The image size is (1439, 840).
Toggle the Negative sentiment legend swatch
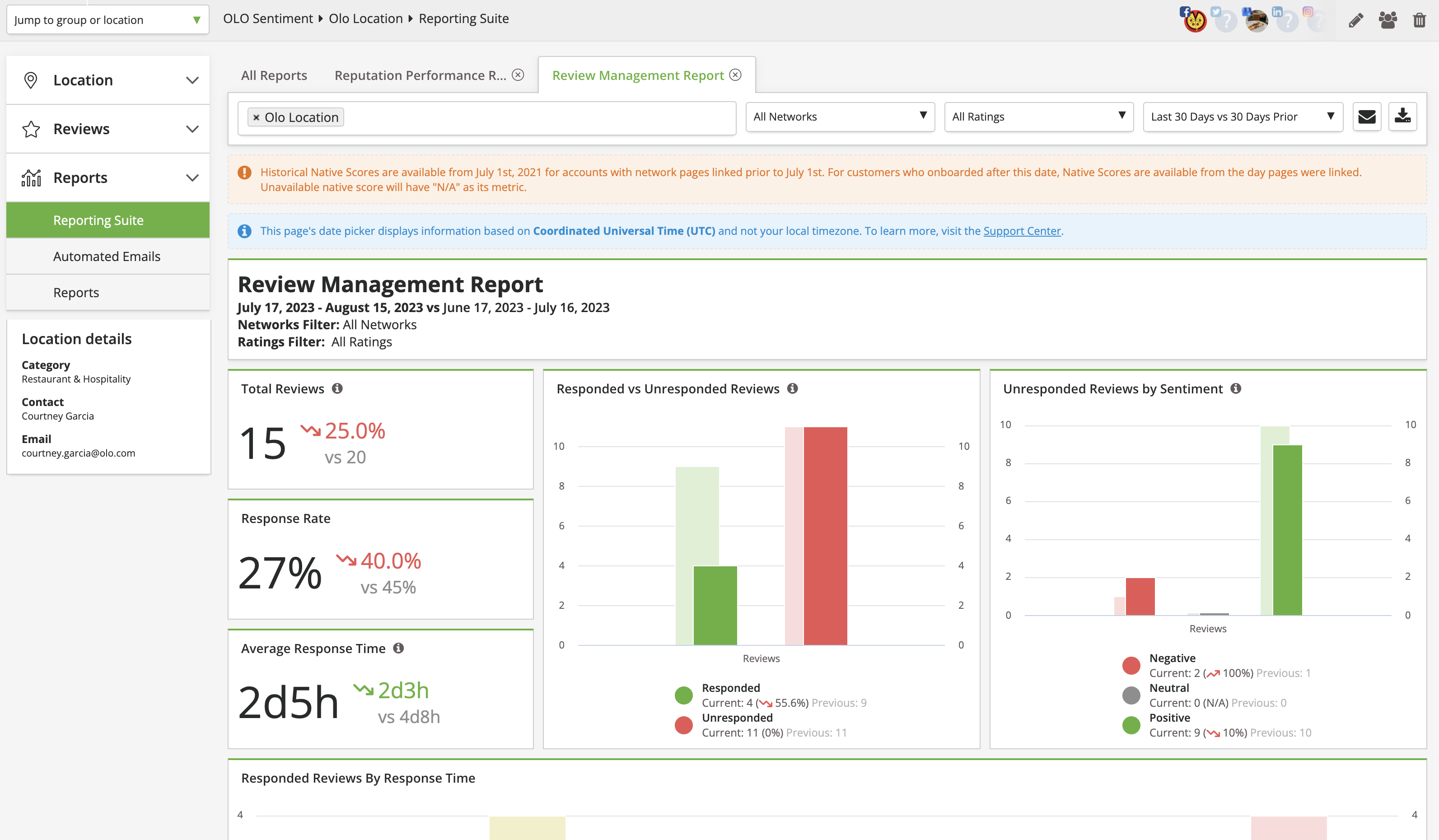(x=1131, y=665)
